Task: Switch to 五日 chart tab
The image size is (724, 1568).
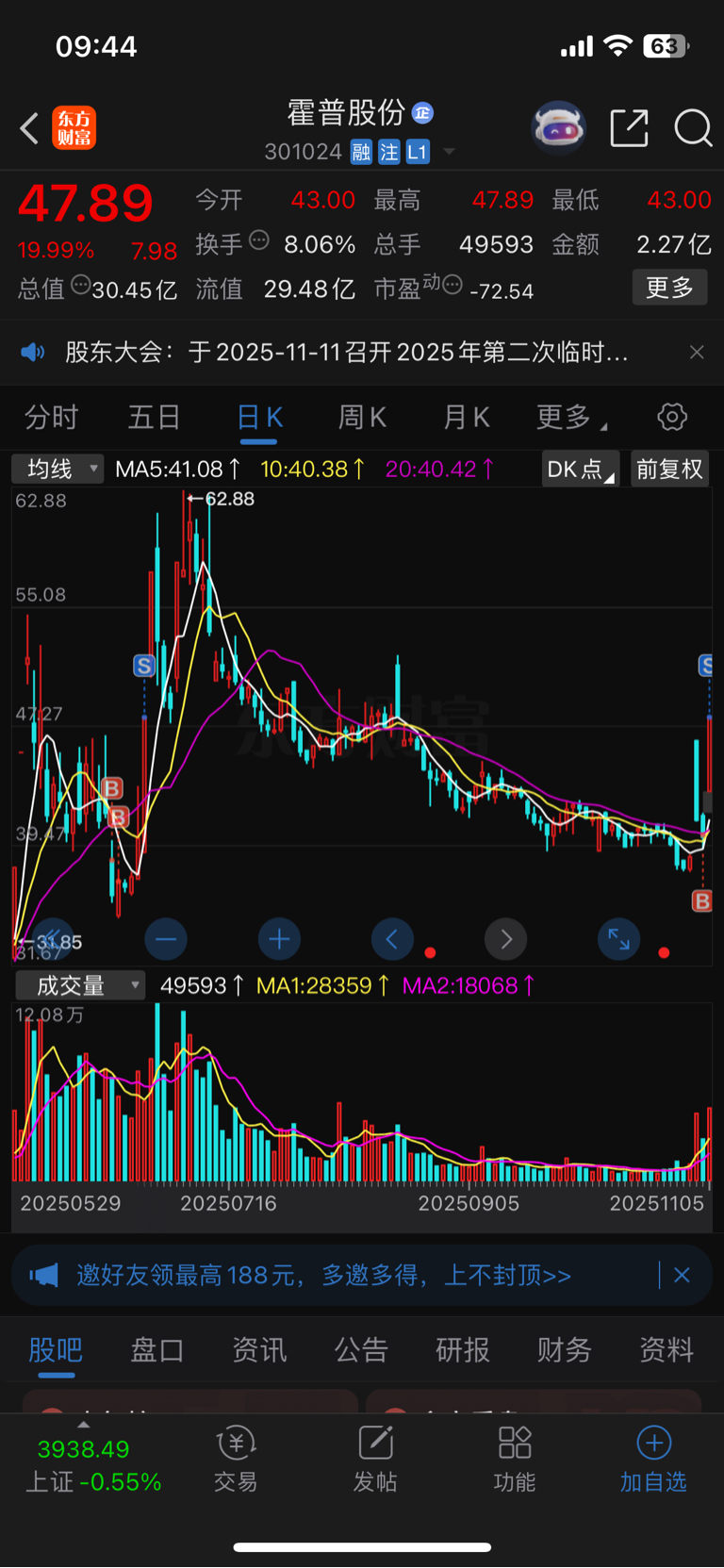Action: click(154, 417)
